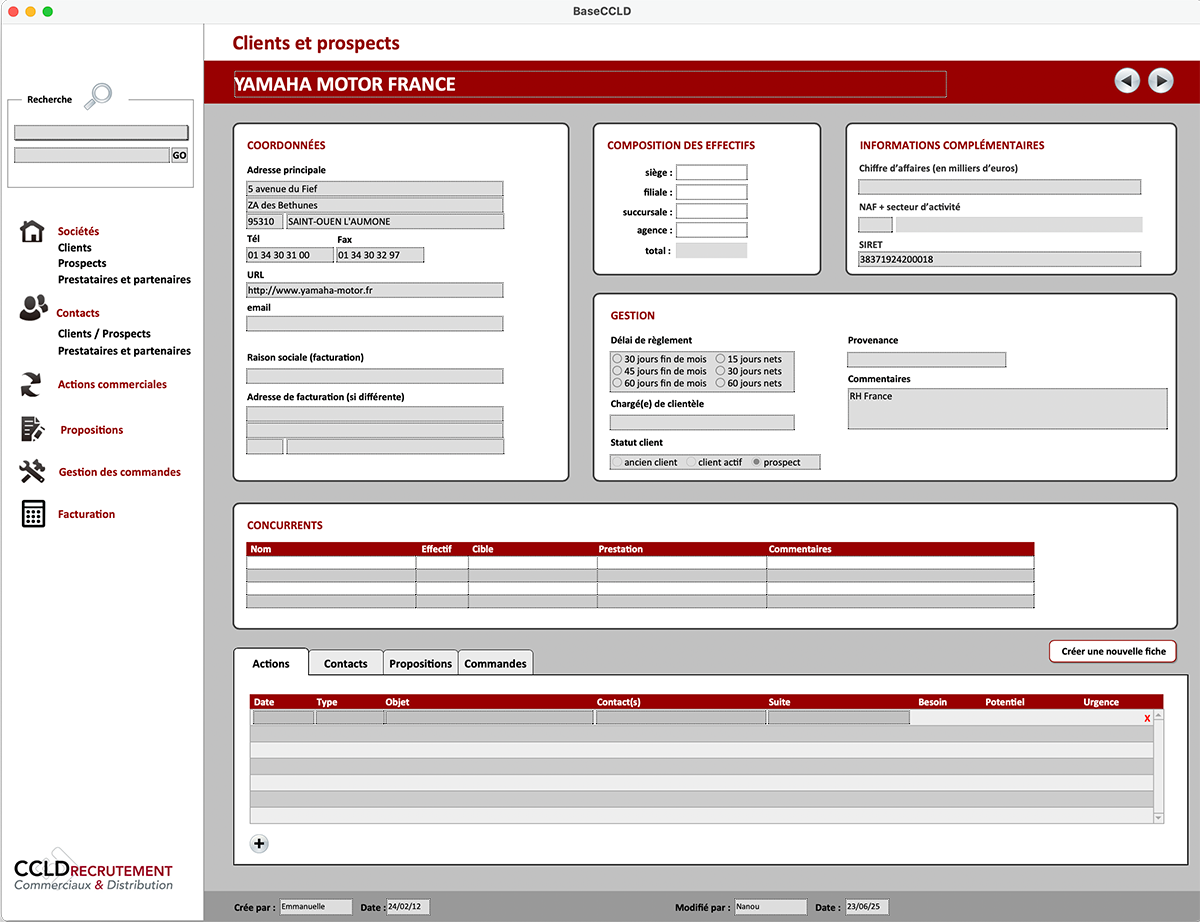Screen dimensions: 1200x922
Task: Click the magnifying glass search icon
Action: (x=98, y=96)
